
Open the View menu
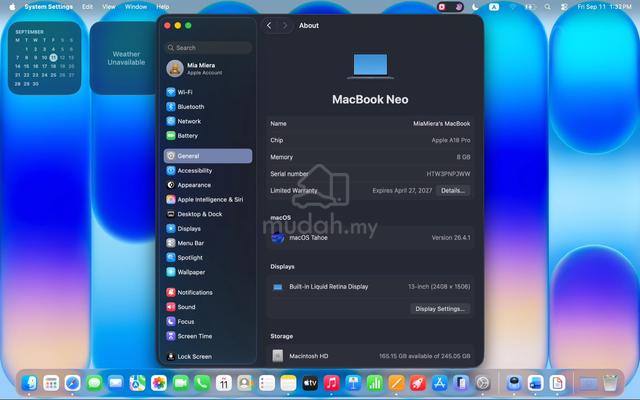(109, 7)
